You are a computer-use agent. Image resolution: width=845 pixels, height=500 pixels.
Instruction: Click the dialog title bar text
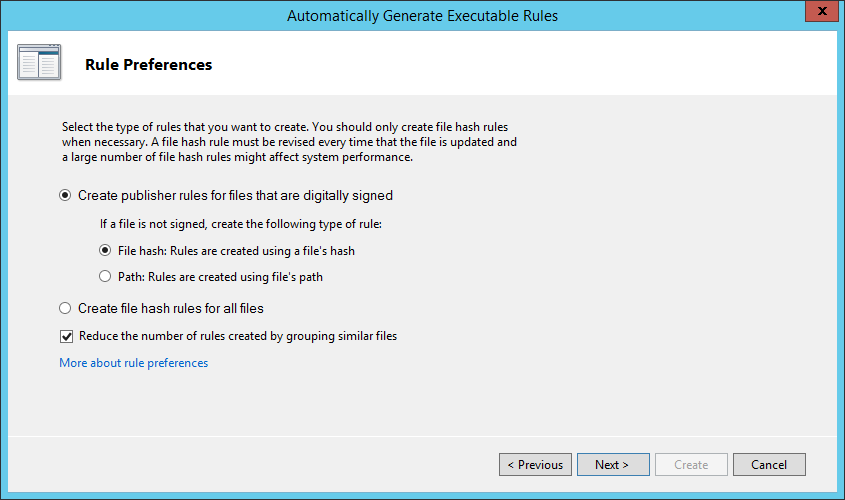coord(422,16)
